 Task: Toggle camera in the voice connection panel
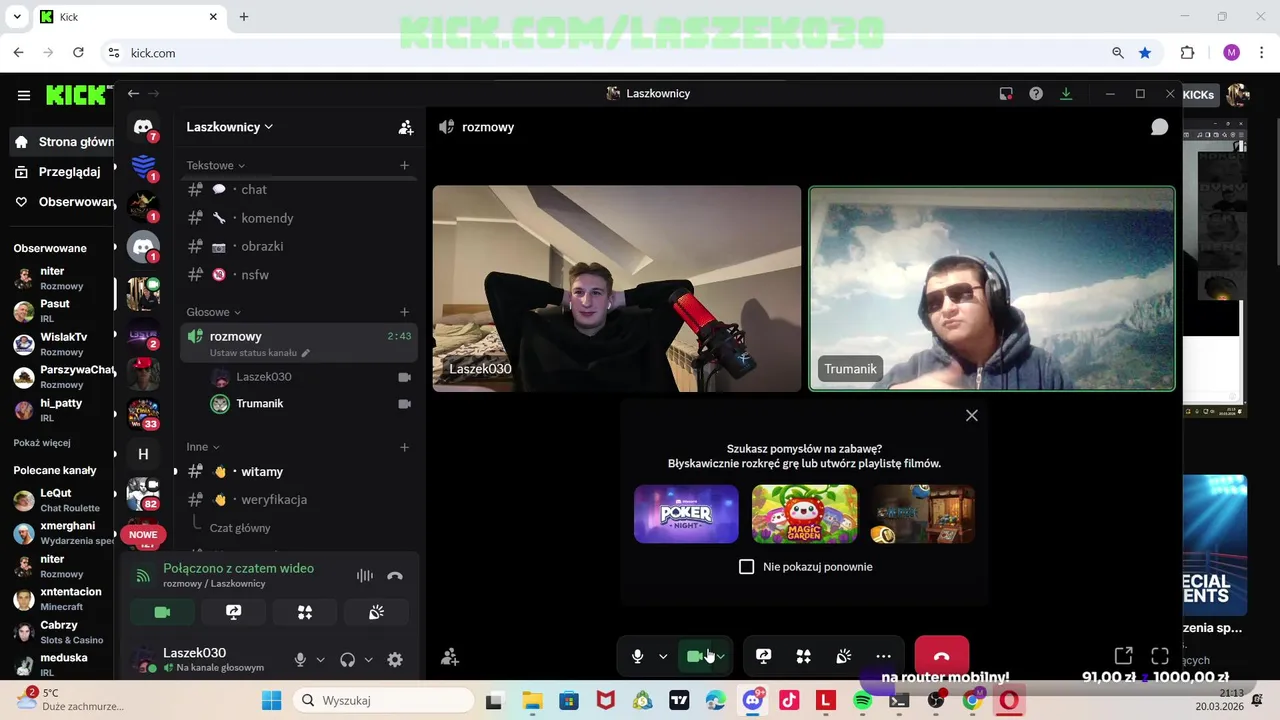pyautogui.click(x=162, y=612)
